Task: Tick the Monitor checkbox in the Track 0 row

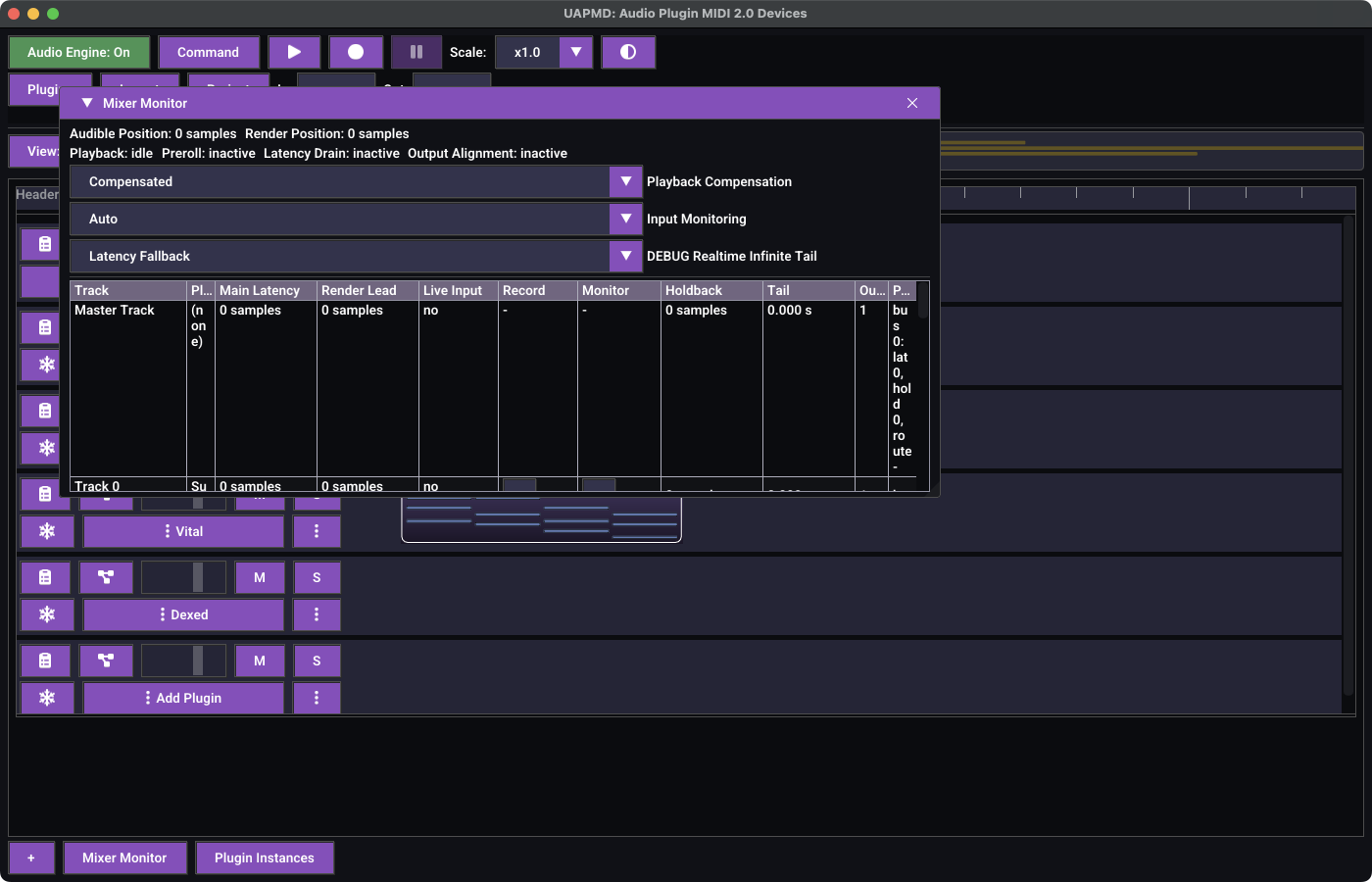Action: point(599,485)
